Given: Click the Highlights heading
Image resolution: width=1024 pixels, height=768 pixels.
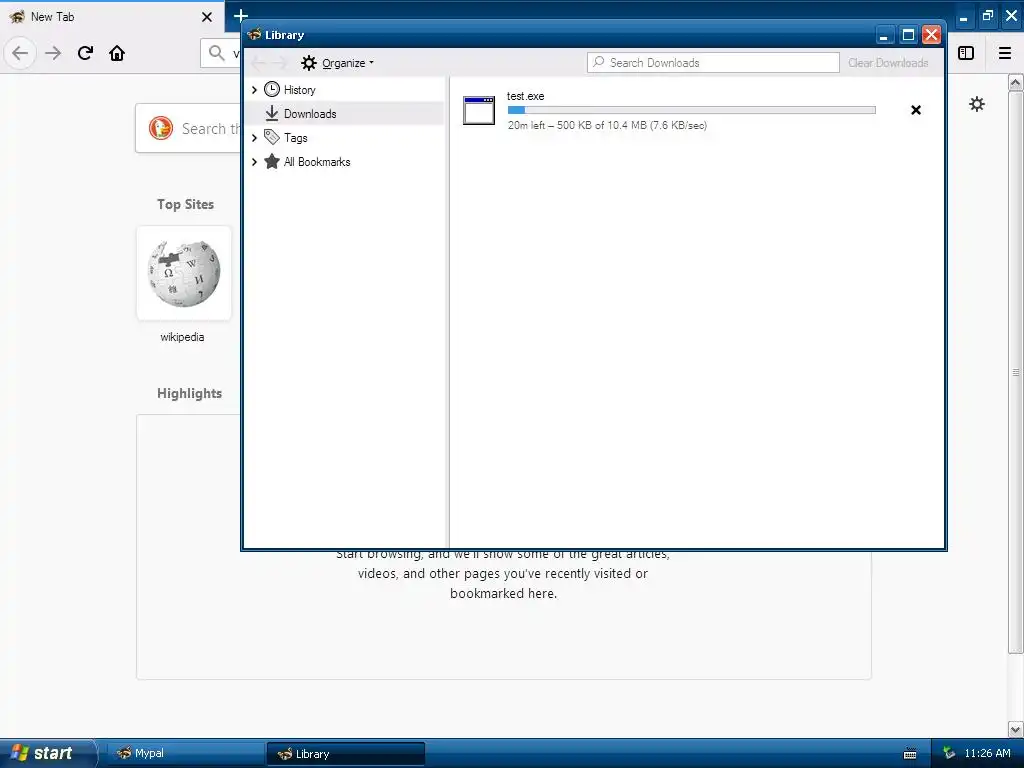Looking at the screenshot, I should point(189,393).
